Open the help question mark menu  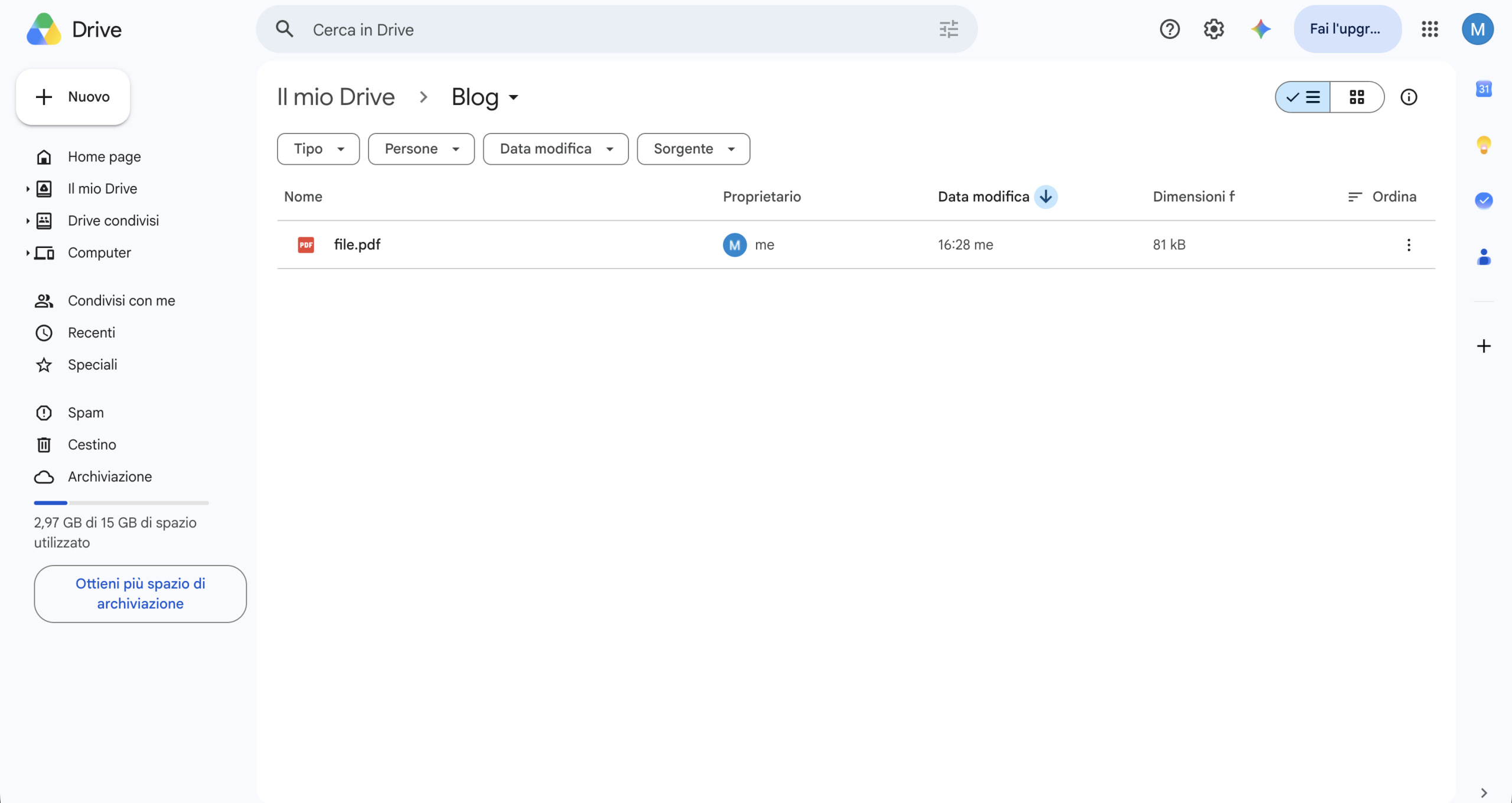1169,29
